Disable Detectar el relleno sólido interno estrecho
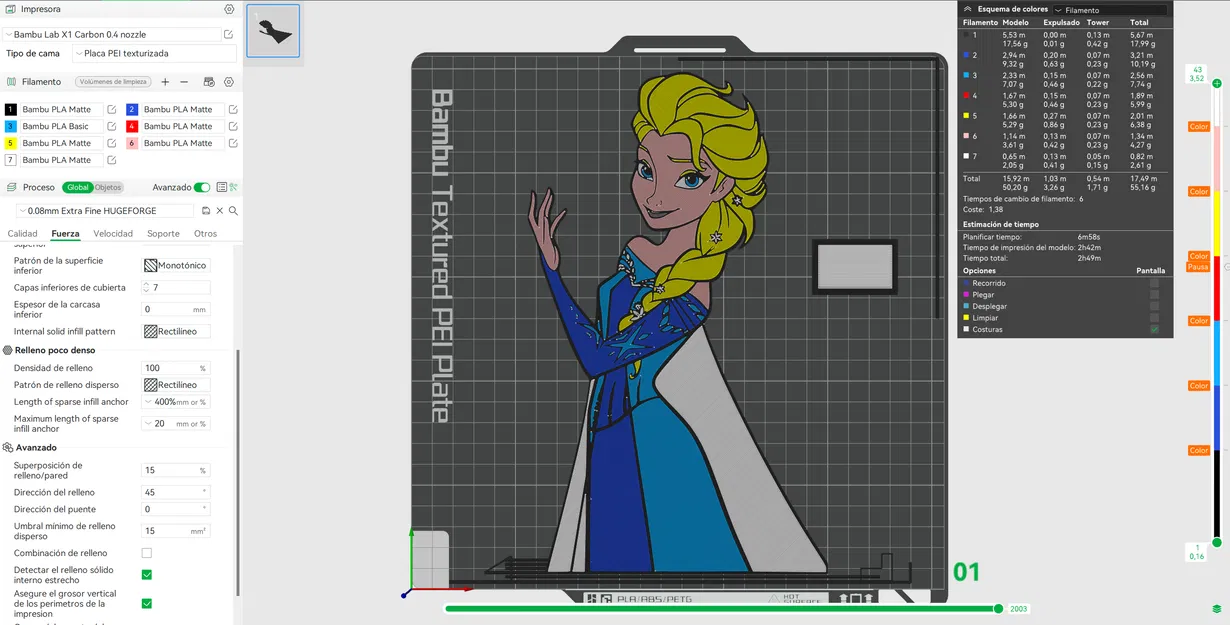Screen dimensions: 1230x625 (x=146, y=573)
